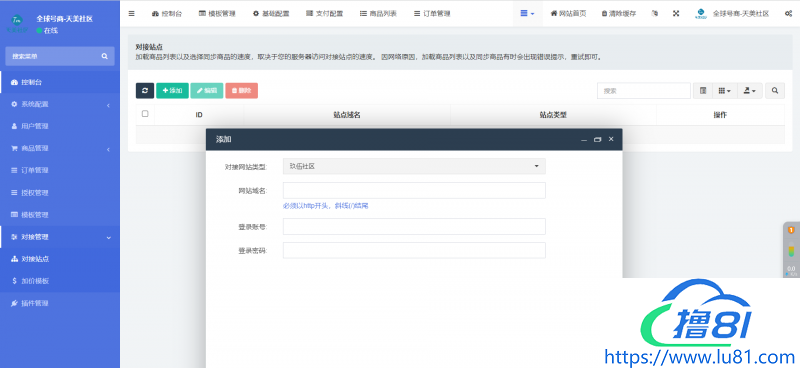Click the 登录账号 input field
The width and height of the screenshot is (800, 368).
tap(414, 227)
